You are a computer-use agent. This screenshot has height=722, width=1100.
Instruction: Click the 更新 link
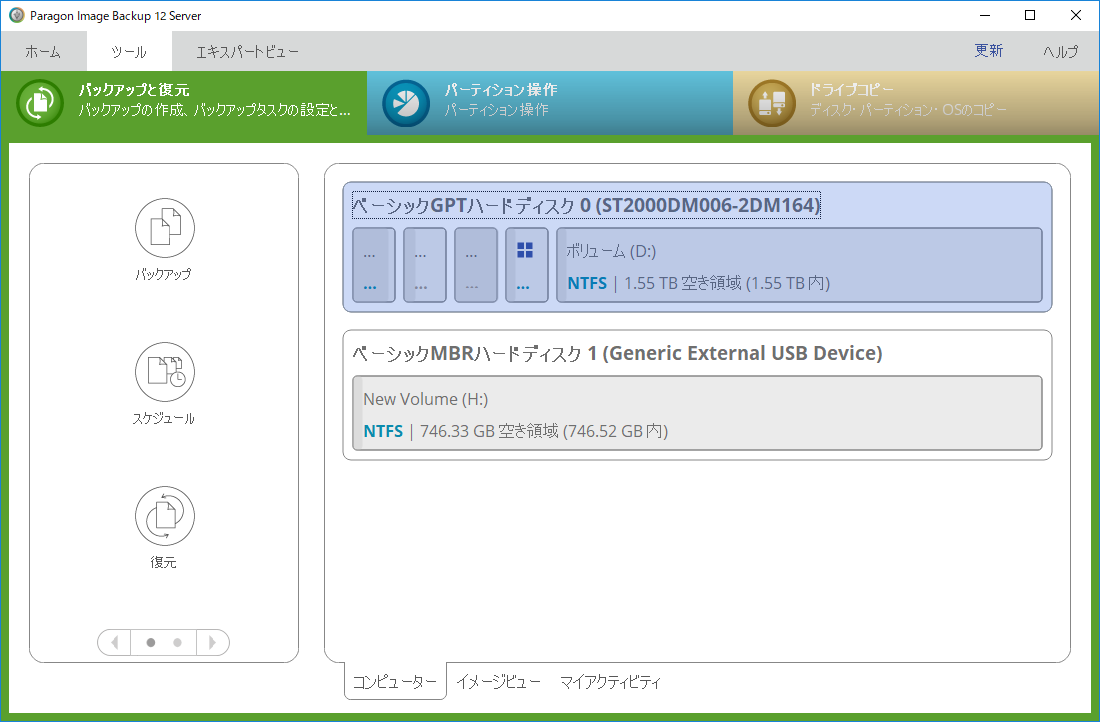(x=989, y=51)
